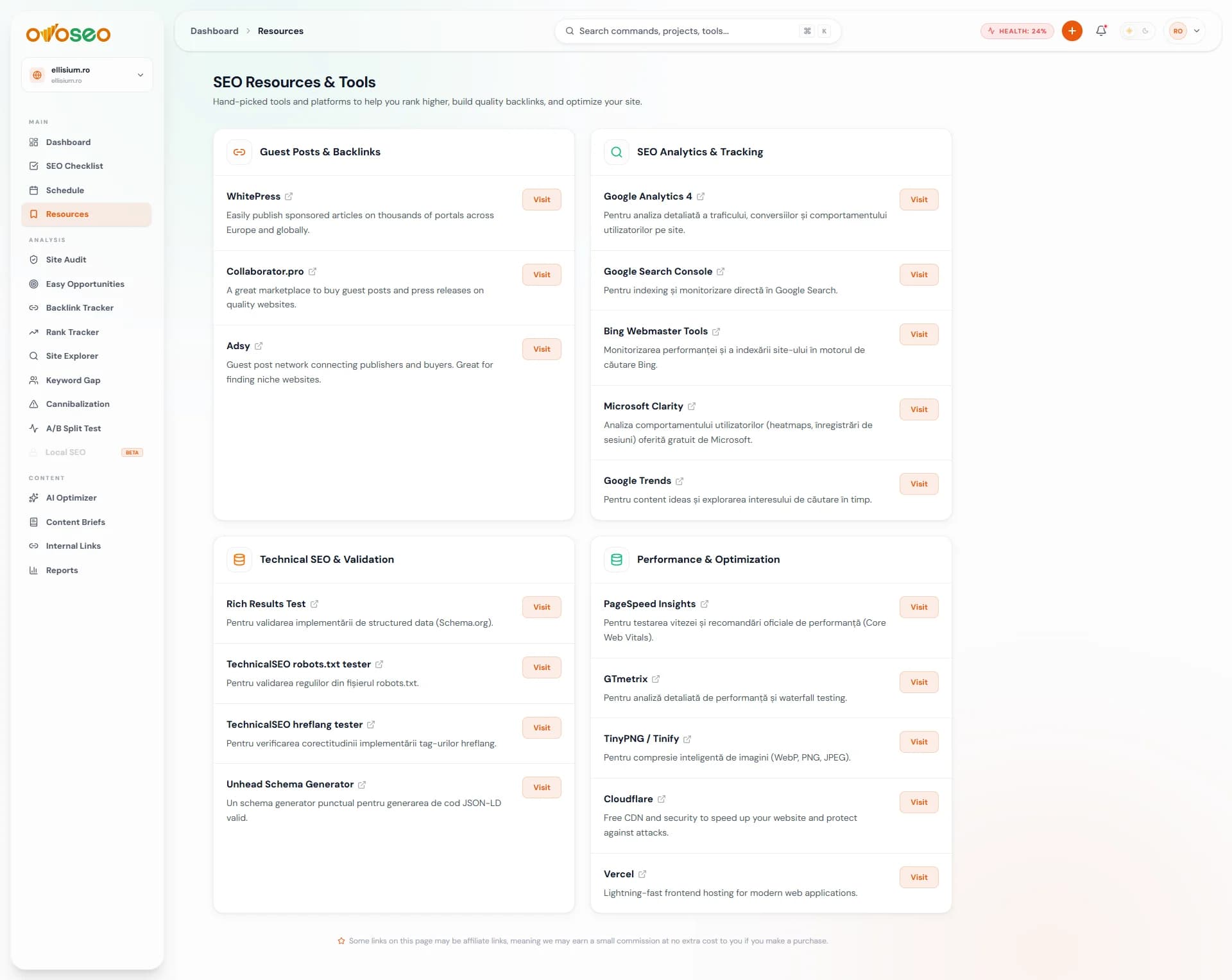
Task: Click external link icon next to TinyPNG / Tinify
Action: (687, 739)
